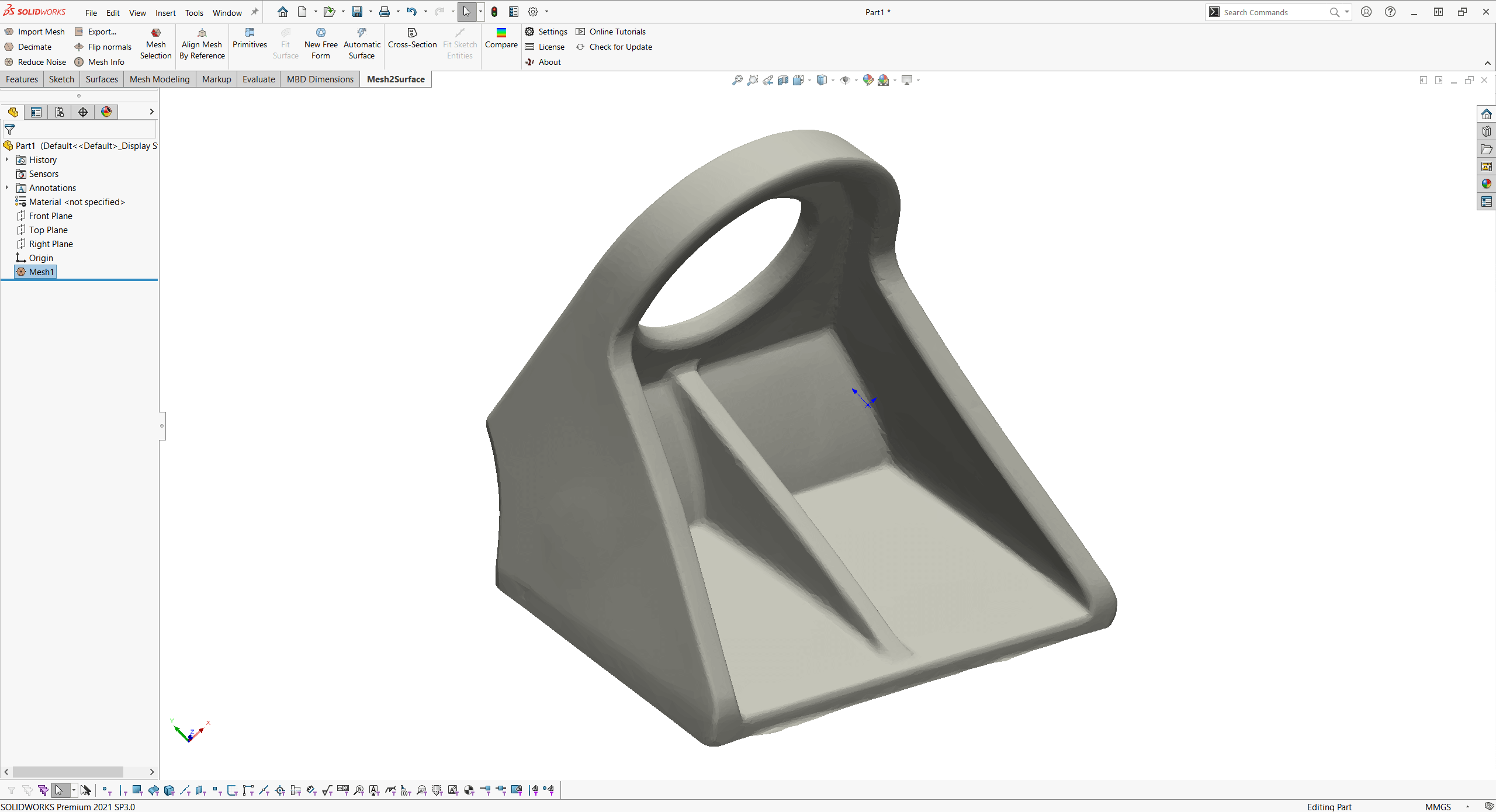Viewport: 1496px width, 812px height.
Task: Expand the Annotations tree node
Action: click(7, 187)
